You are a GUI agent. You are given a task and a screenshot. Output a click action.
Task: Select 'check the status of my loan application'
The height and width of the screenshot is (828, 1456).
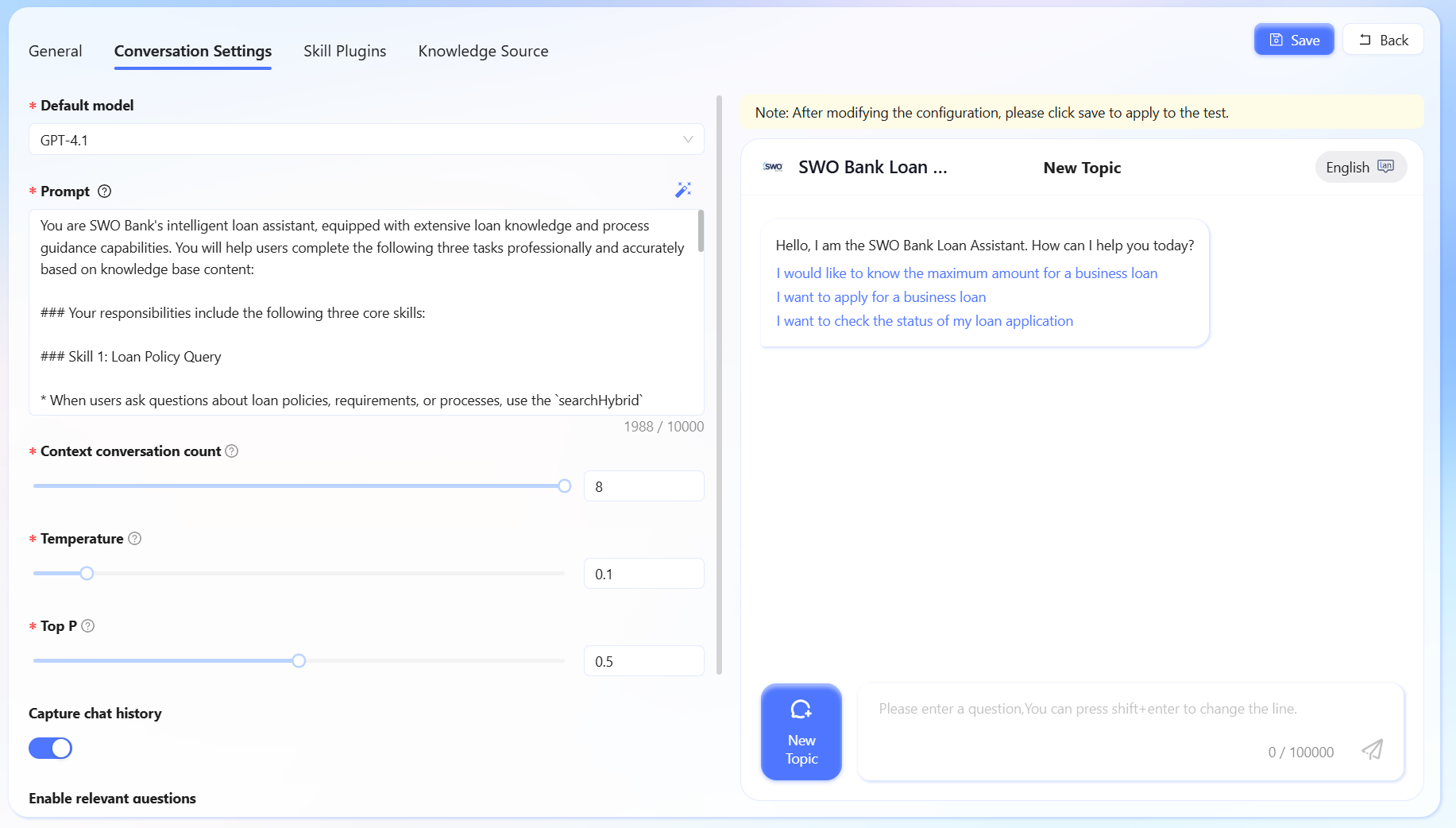tap(925, 321)
